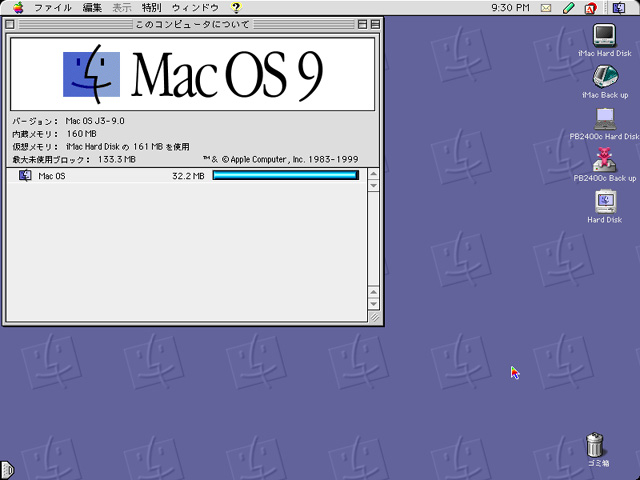Select the PB2400c Hard Disk desktop icon
This screenshot has height=480, width=640.
pos(604,119)
